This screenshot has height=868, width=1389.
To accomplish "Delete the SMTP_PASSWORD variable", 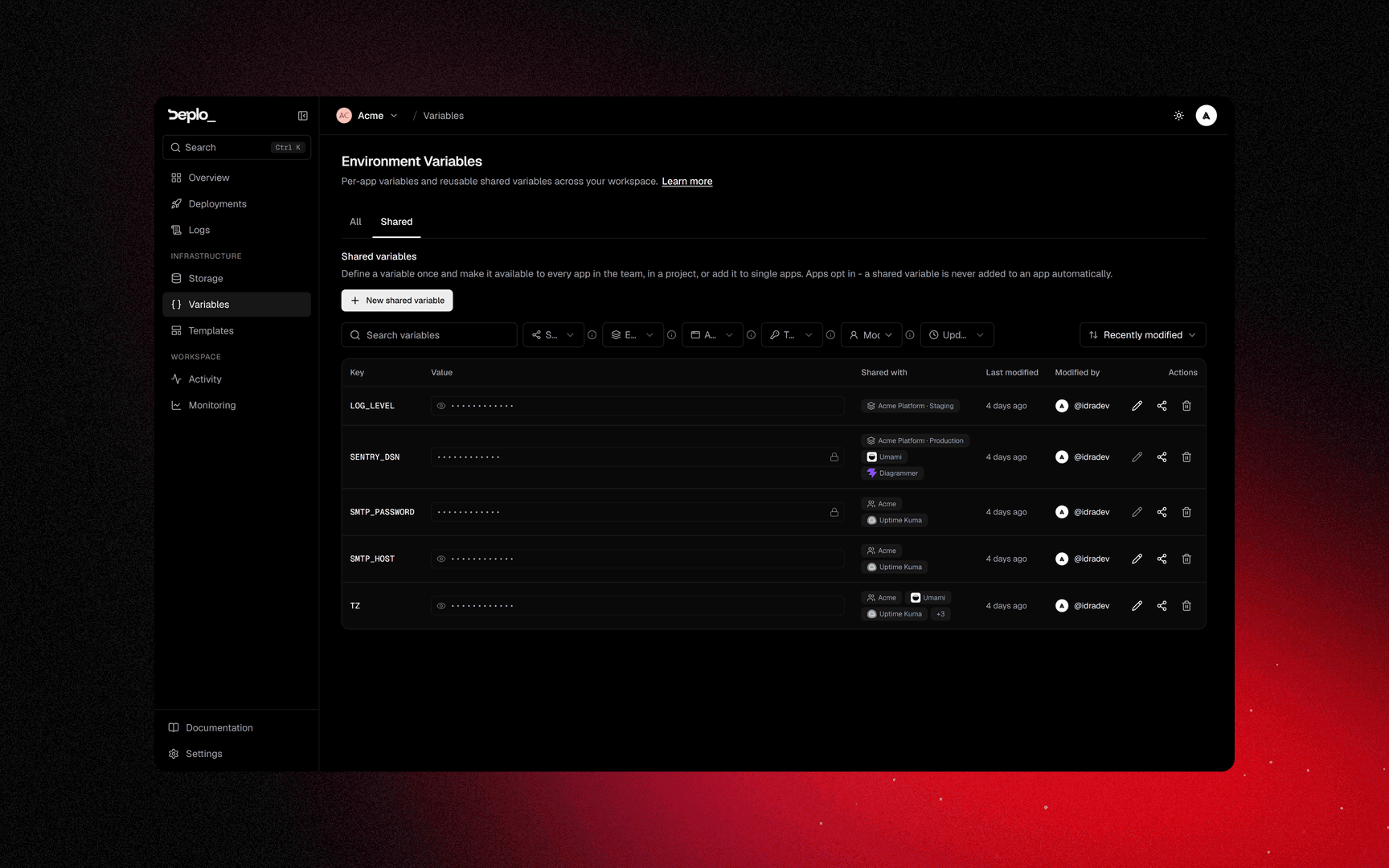I will pyautogui.click(x=1186, y=512).
